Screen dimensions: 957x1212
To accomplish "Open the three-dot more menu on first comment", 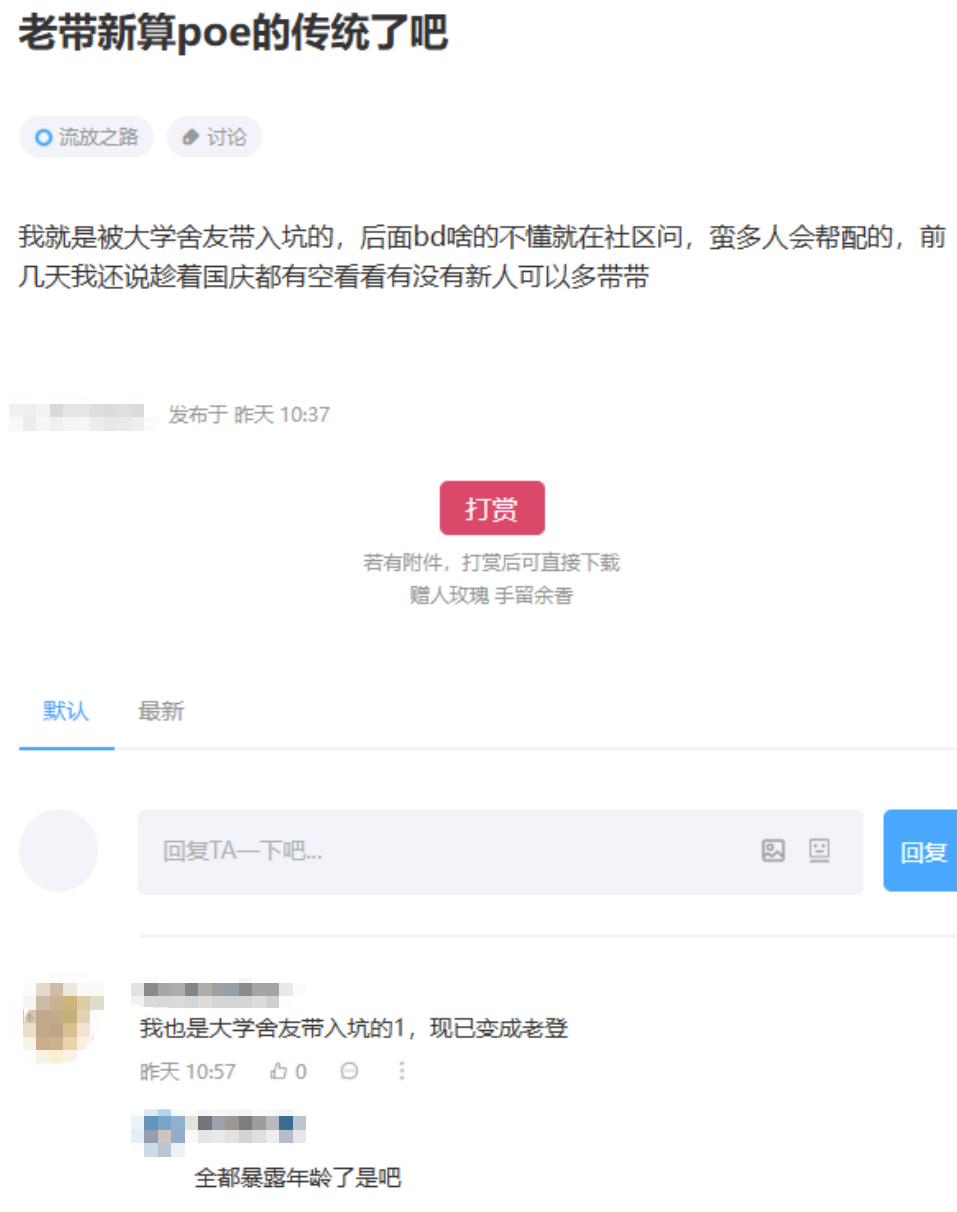I will pyautogui.click(x=402, y=1071).
